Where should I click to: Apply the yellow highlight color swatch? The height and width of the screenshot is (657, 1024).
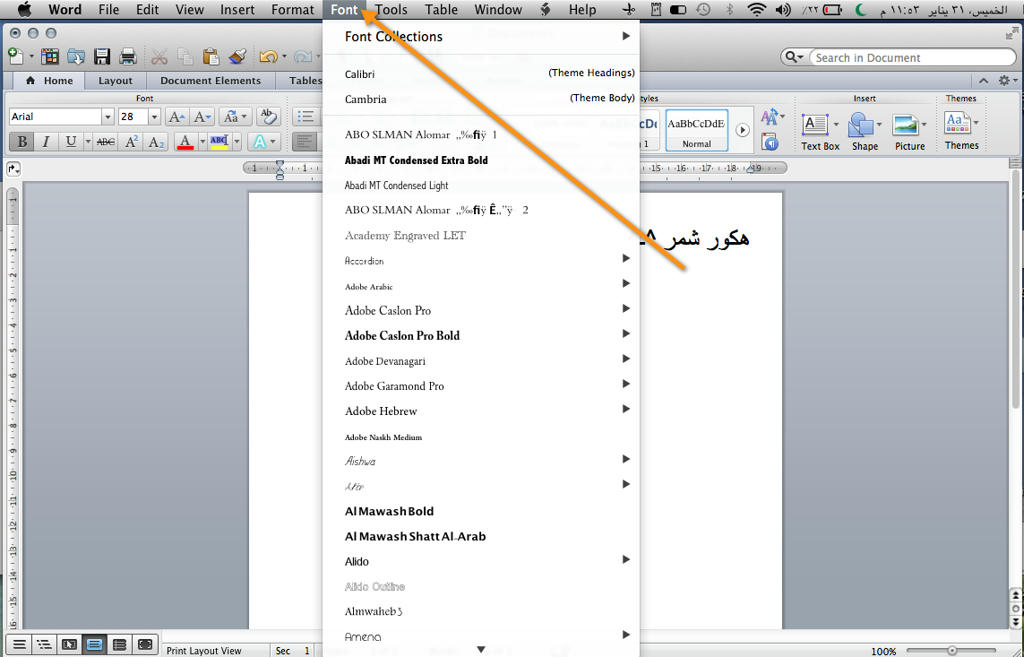click(x=219, y=142)
